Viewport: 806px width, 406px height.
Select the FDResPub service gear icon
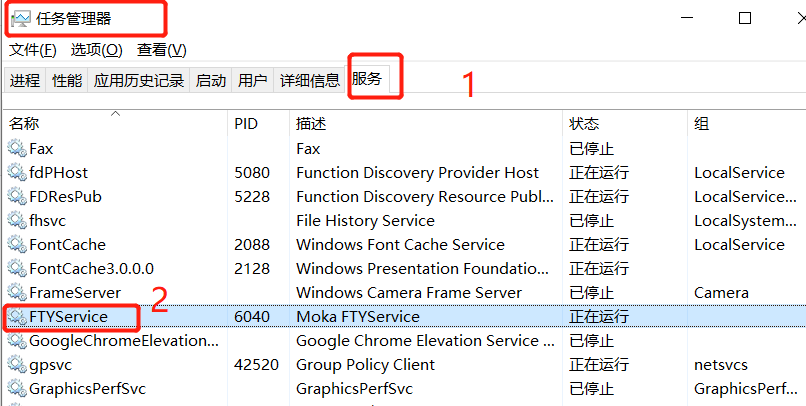point(17,196)
